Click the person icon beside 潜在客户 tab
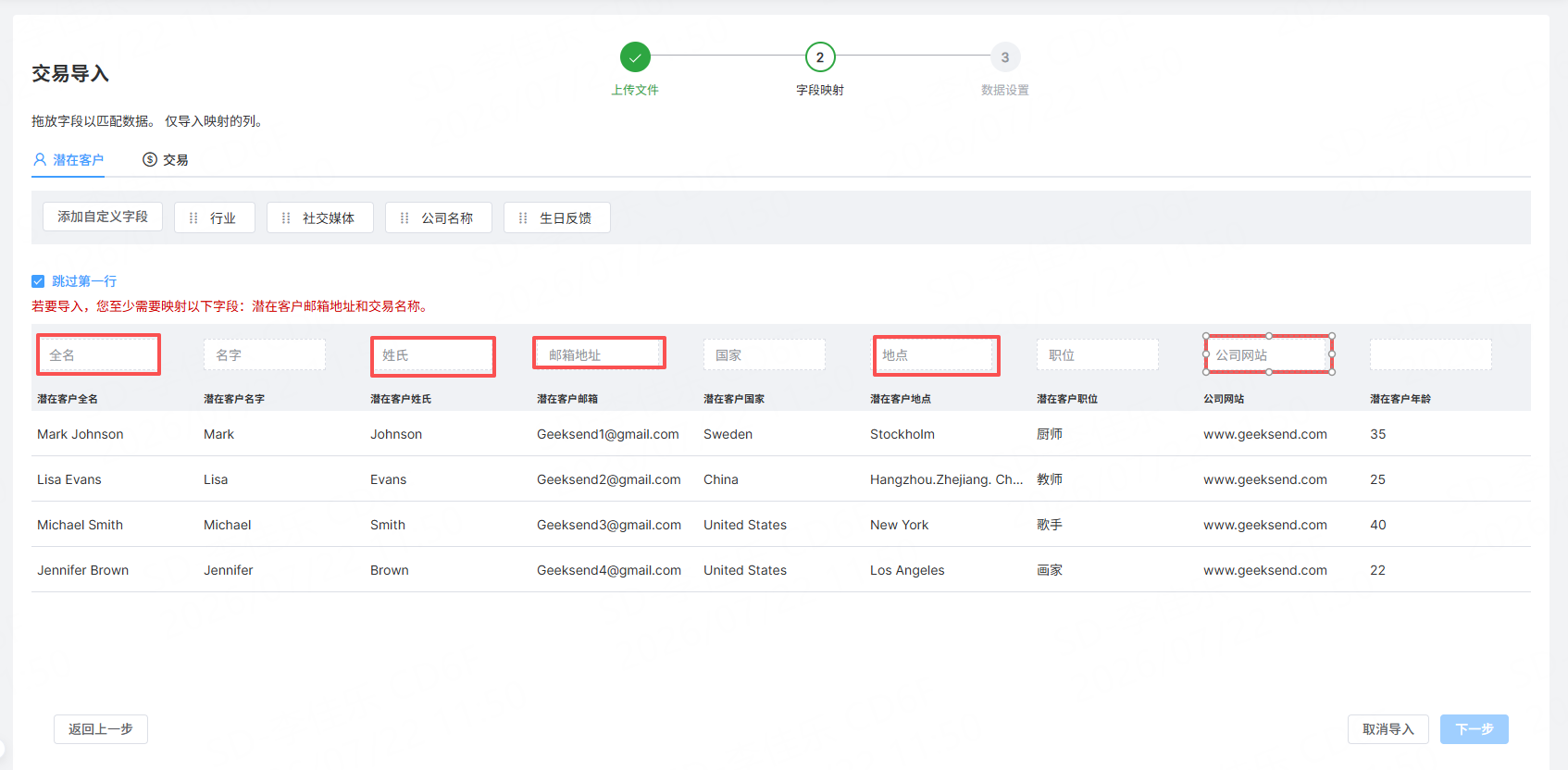The image size is (1568, 770). tap(40, 159)
